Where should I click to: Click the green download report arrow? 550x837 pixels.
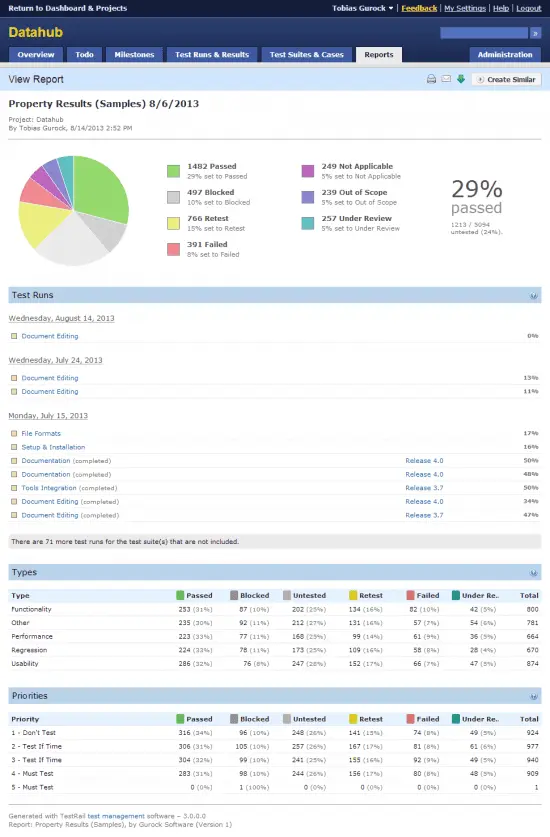[x=461, y=79]
